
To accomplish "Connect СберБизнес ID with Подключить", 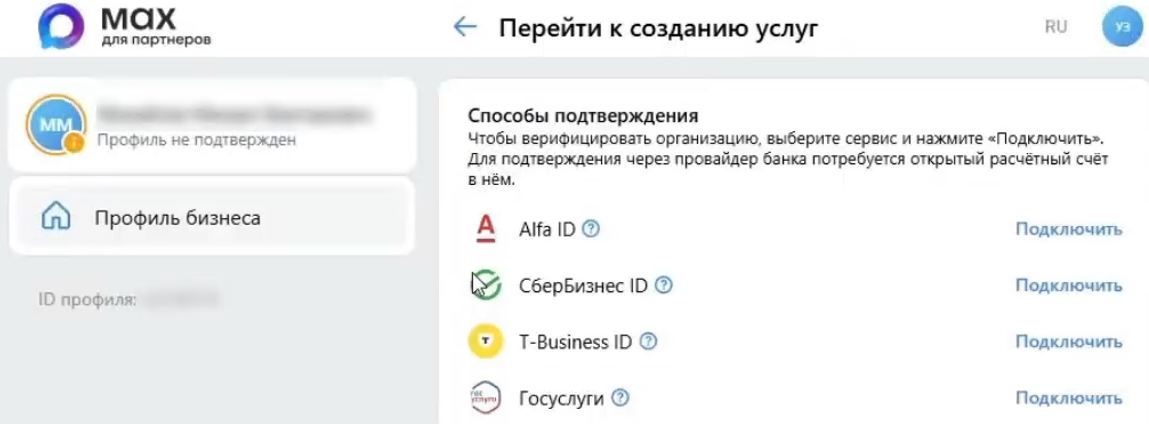I will pos(1068,285).
